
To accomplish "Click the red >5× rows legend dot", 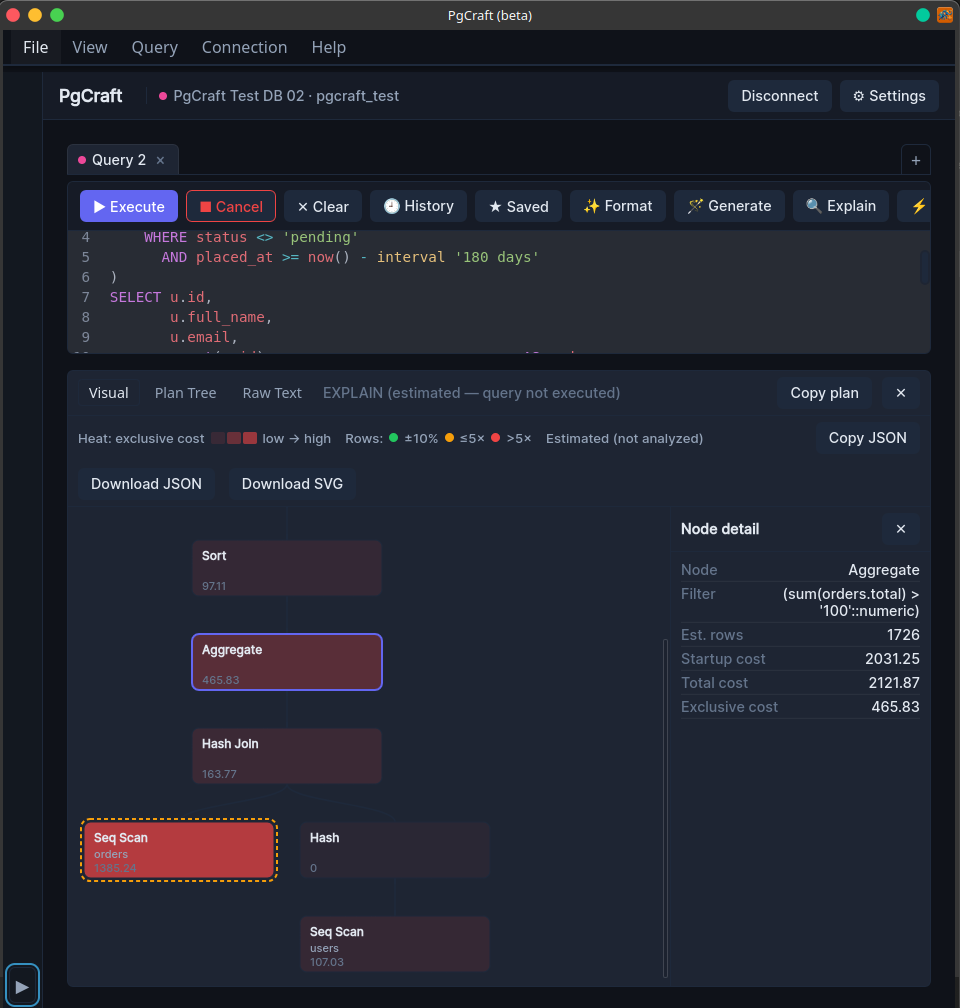I will [x=496, y=438].
